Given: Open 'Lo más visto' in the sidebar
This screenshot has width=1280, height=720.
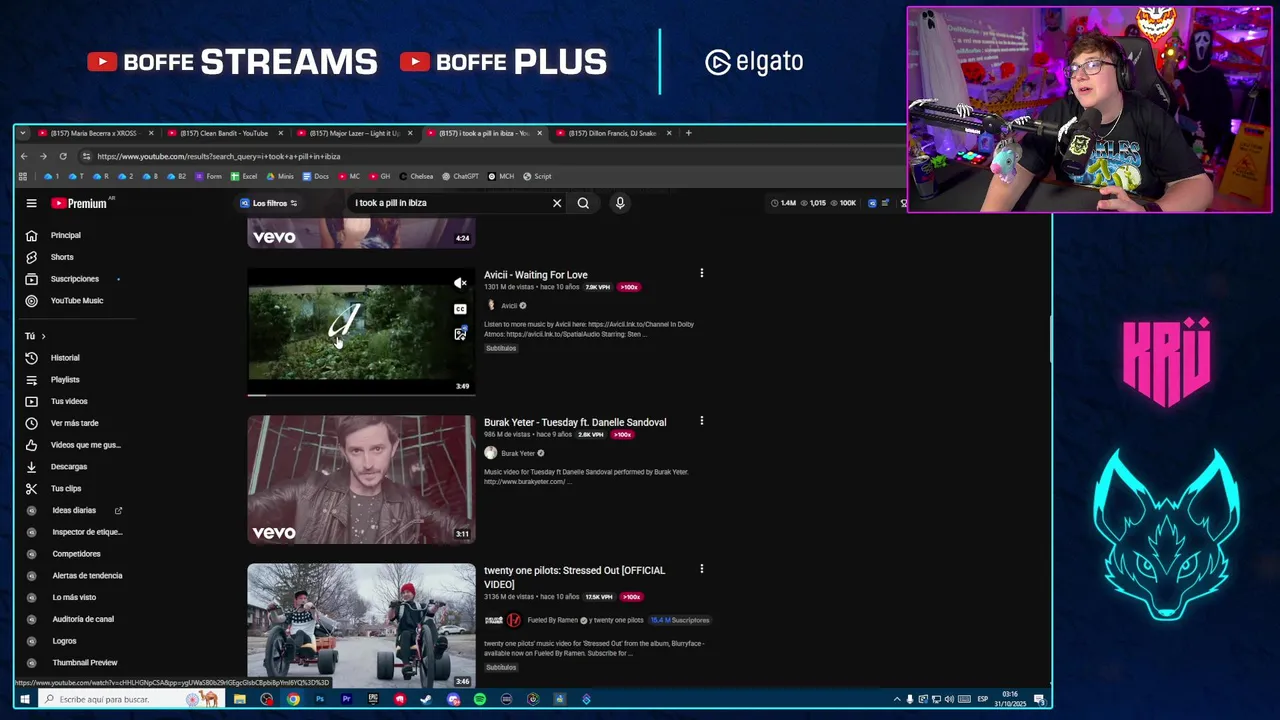Looking at the screenshot, I should click(x=74, y=597).
